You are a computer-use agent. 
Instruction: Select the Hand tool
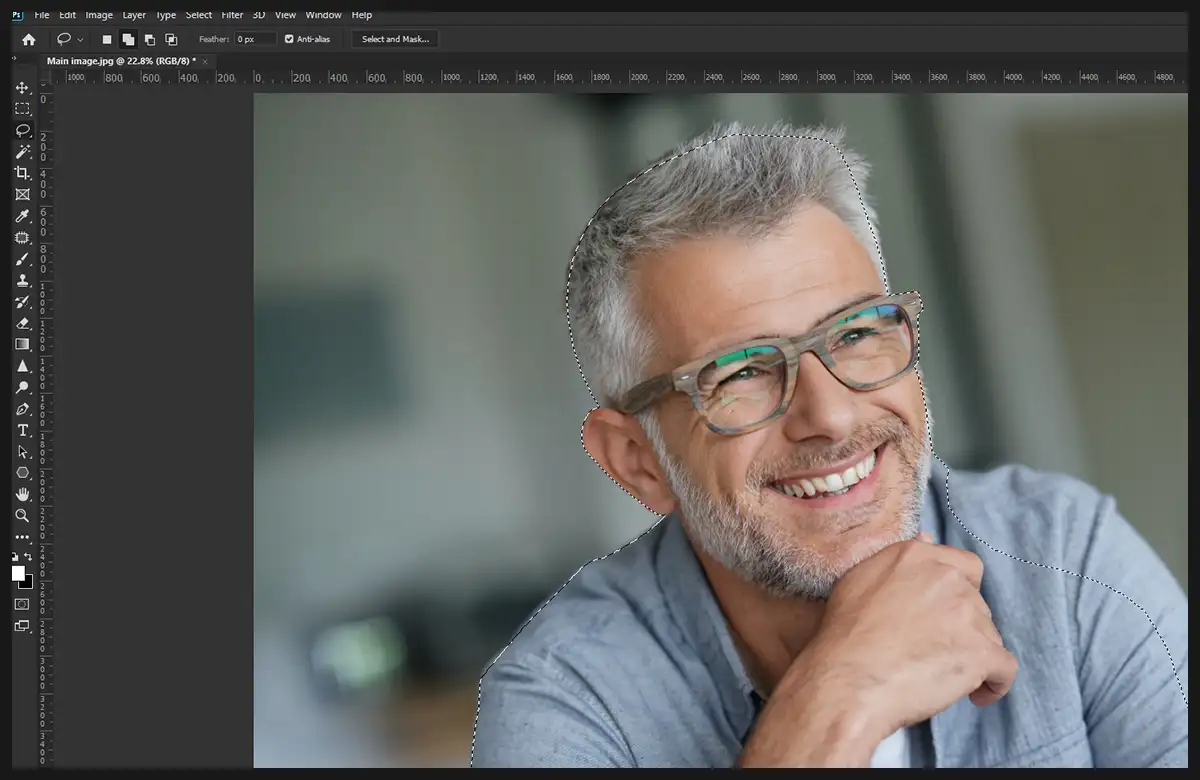click(22, 494)
